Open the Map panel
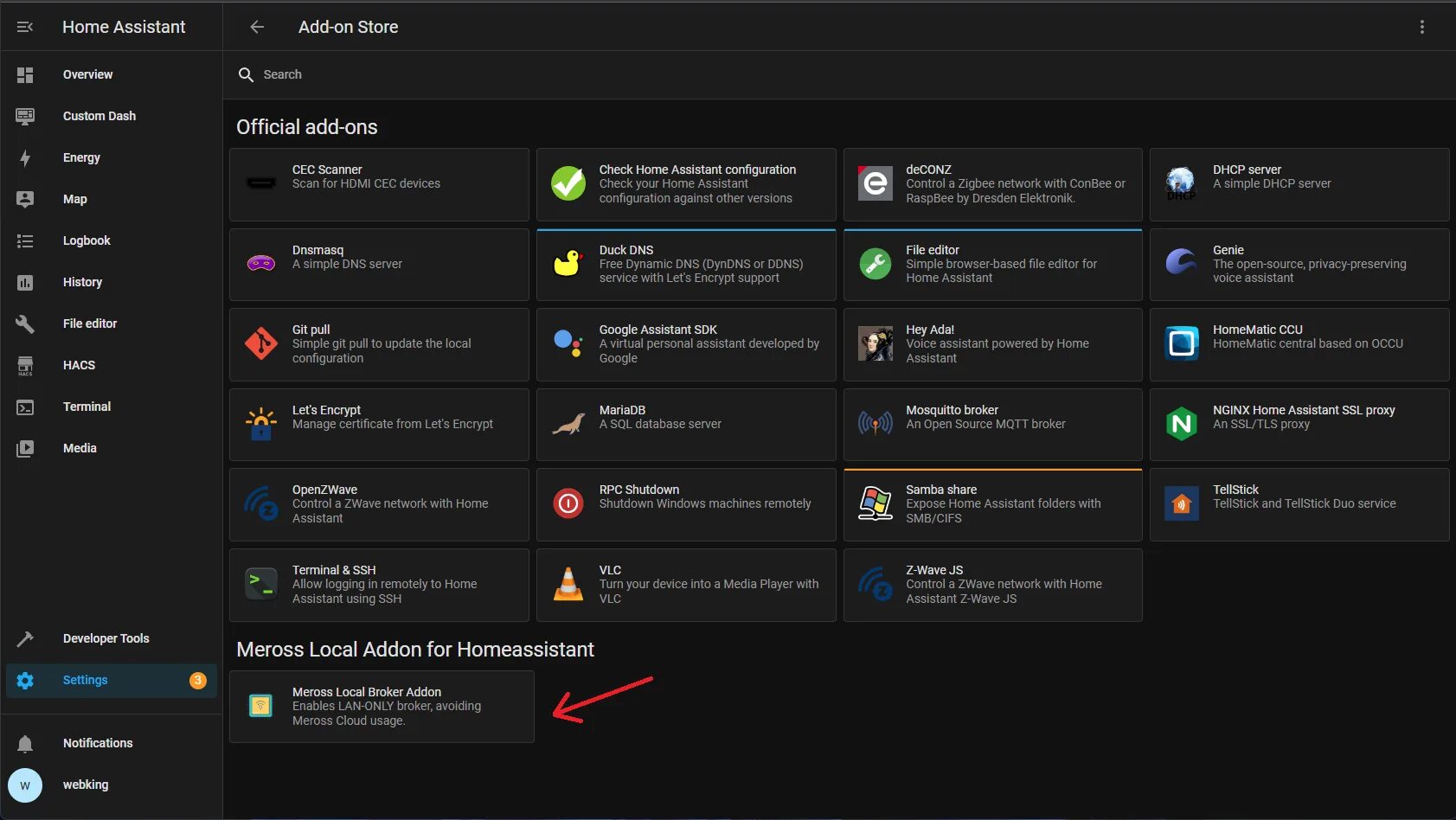Viewport: 1456px width, 820px height. [112, 199]
